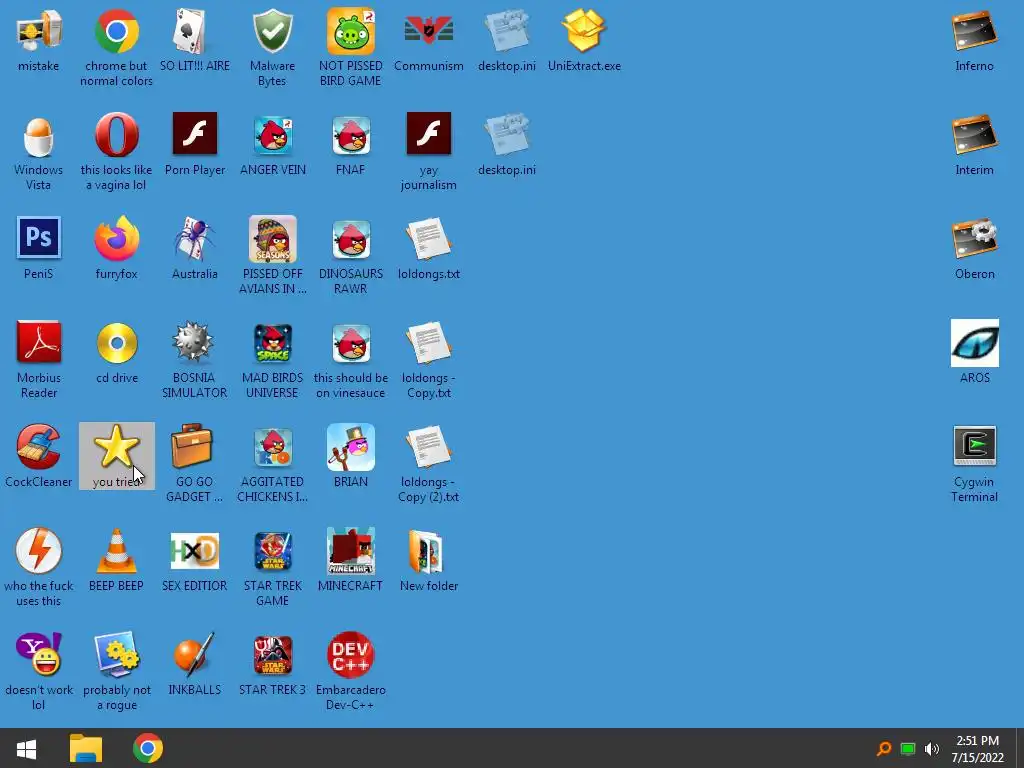Select the 'Porn Player' Flash icon
This screenshot has width=1024, height=768.
[x=194, y=133]
